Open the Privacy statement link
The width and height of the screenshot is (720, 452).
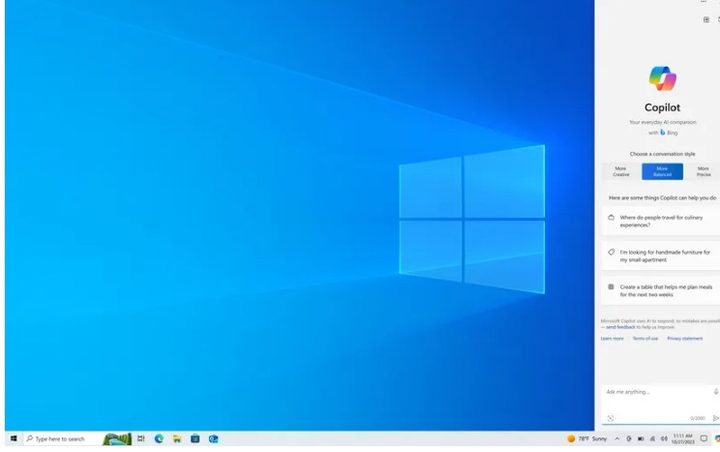pyautogui.click(x=685, y=339)
